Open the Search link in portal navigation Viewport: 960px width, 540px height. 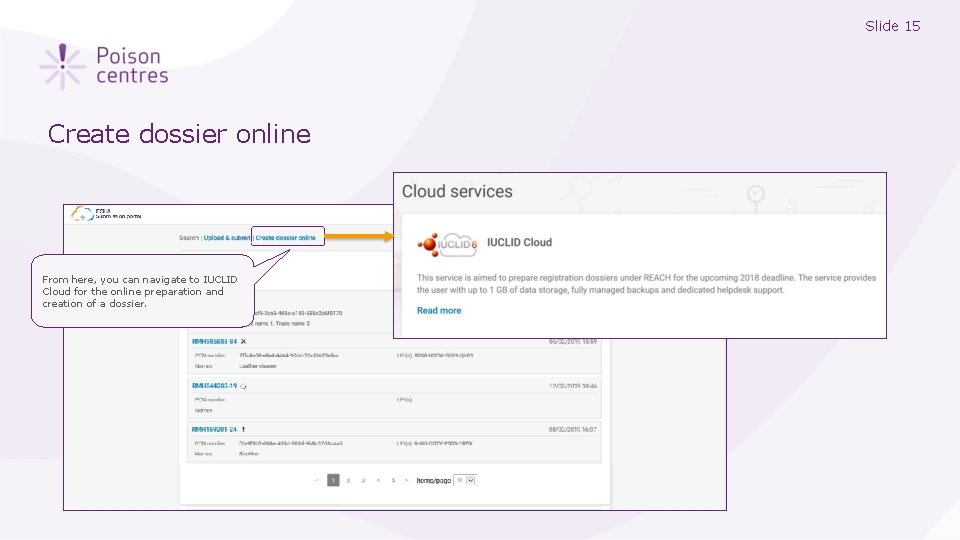[x=189, y=238]
